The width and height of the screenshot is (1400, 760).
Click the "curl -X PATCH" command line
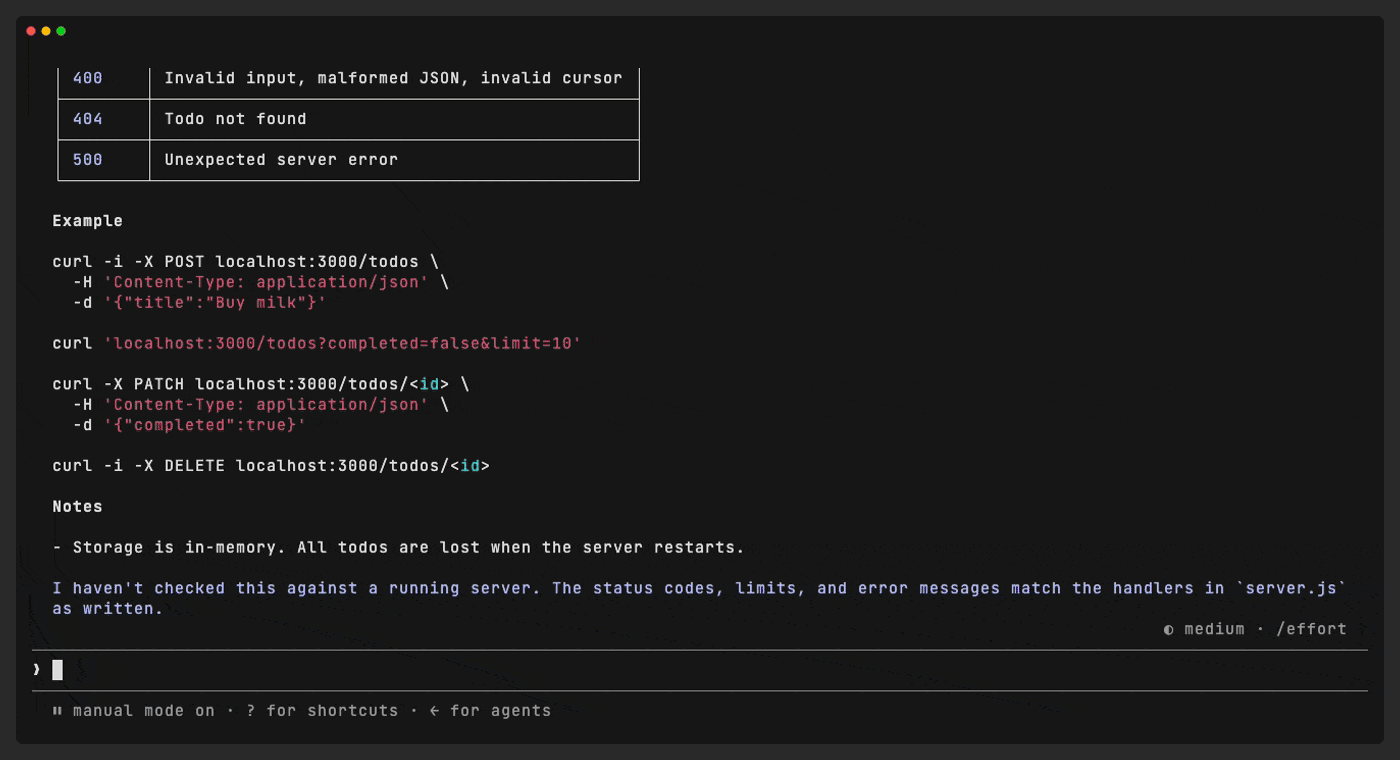click(261, 384)
